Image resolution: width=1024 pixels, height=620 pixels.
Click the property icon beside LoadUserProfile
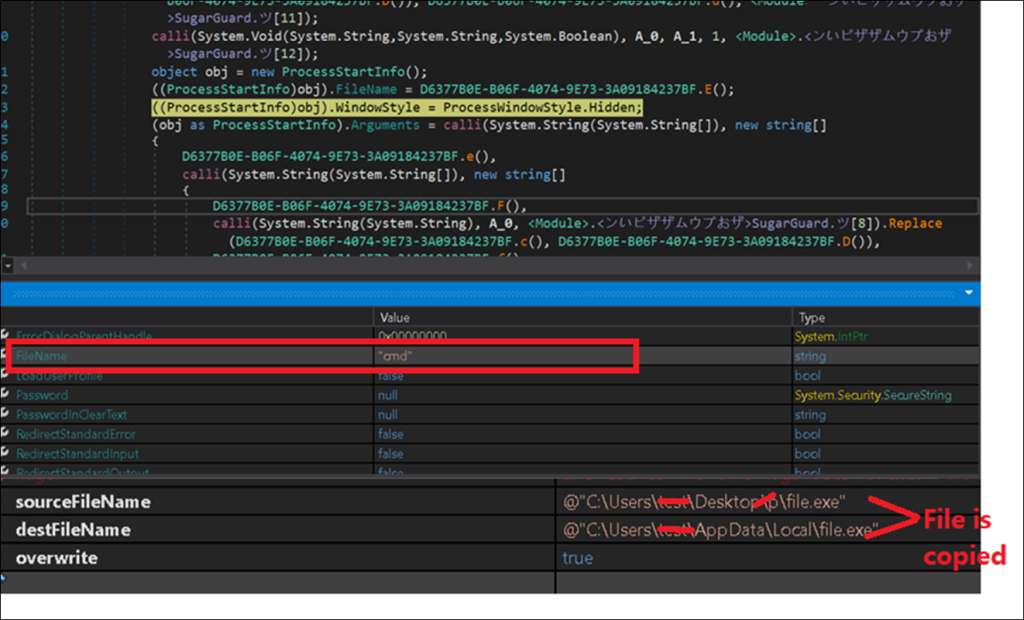tap(6, 375)
